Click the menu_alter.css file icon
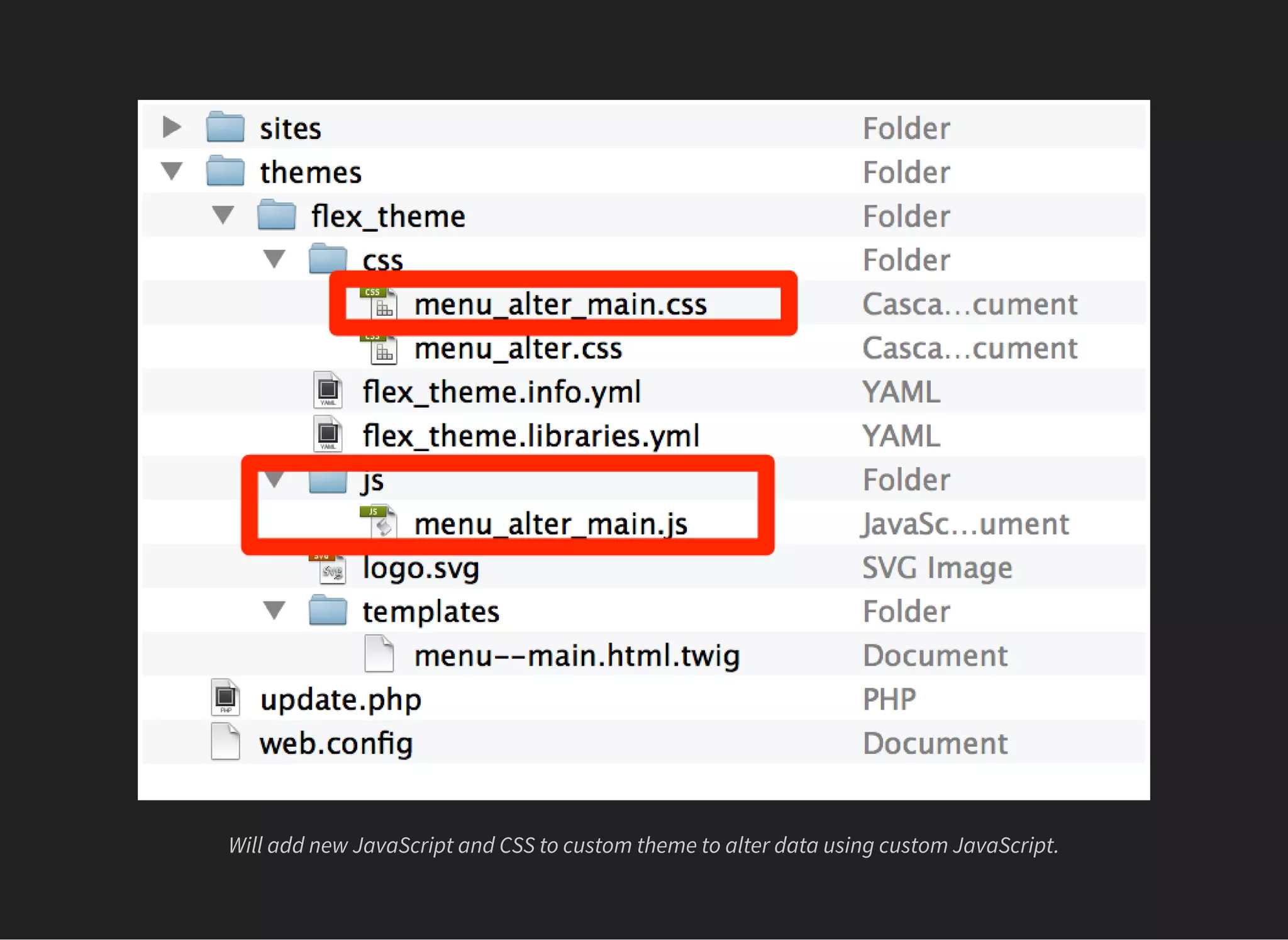Screen dimensions: 1288x940 (379, 349)
